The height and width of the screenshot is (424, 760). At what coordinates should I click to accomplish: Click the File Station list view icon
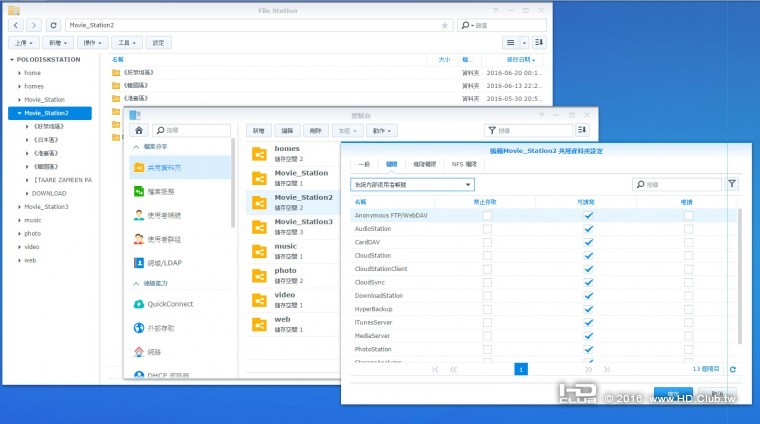[514, 43]
